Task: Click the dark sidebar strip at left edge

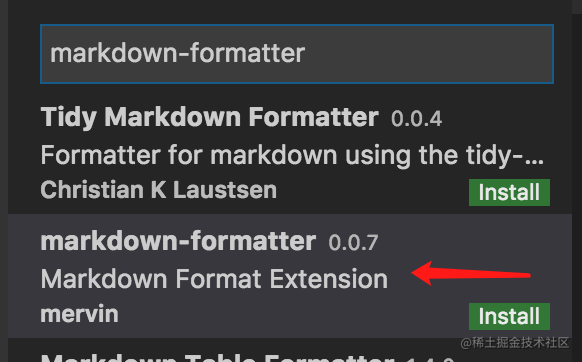Action: click(x=4, y=181)
